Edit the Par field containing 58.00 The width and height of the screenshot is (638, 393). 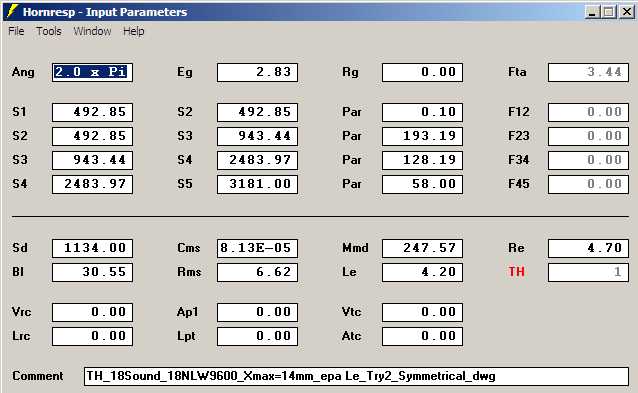422,184
